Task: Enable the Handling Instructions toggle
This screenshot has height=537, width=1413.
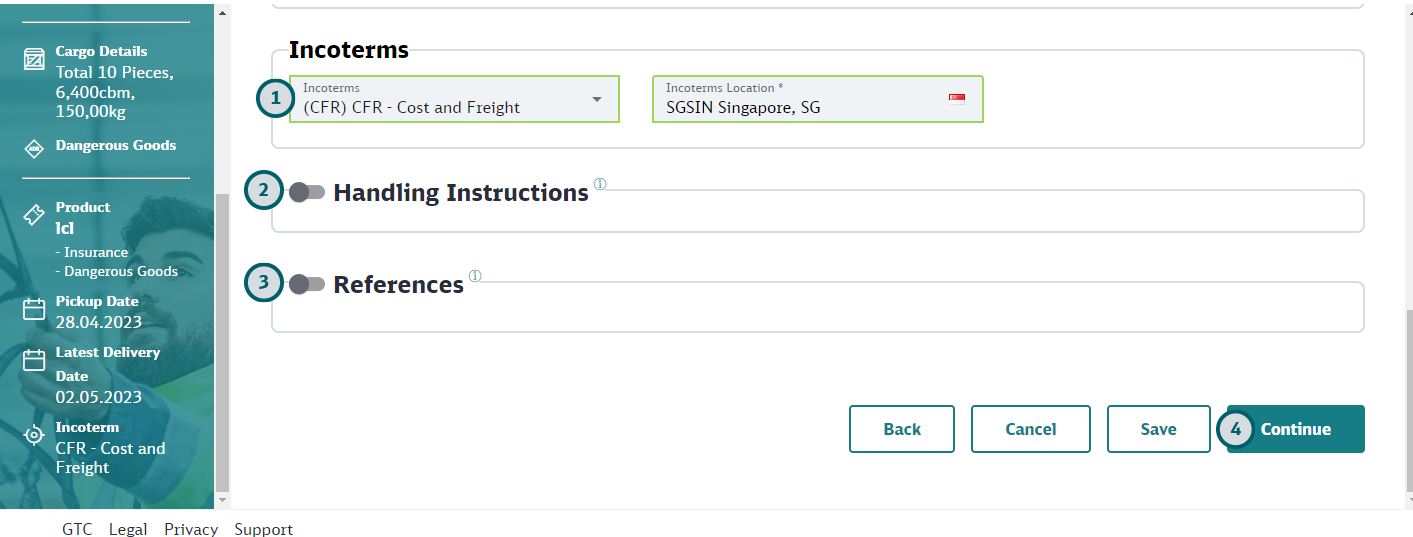Action: (307, 193)
